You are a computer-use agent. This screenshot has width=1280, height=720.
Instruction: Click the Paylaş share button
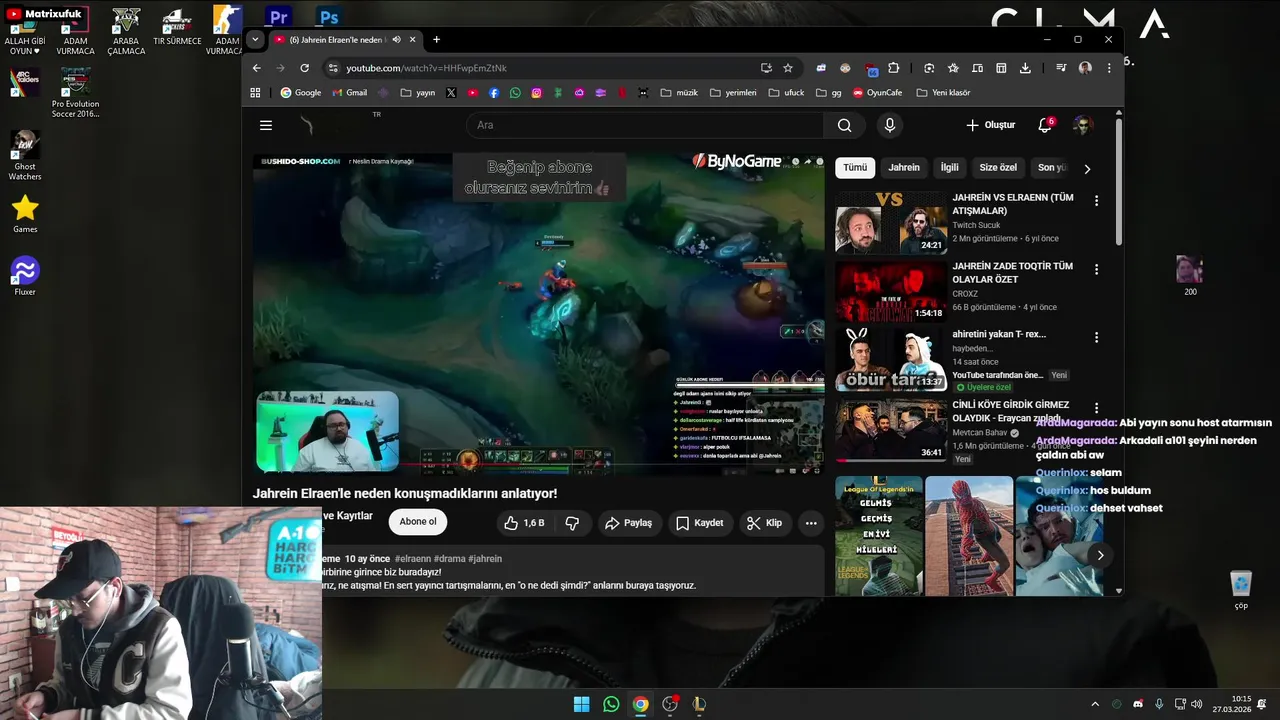(x=629, y=522)
